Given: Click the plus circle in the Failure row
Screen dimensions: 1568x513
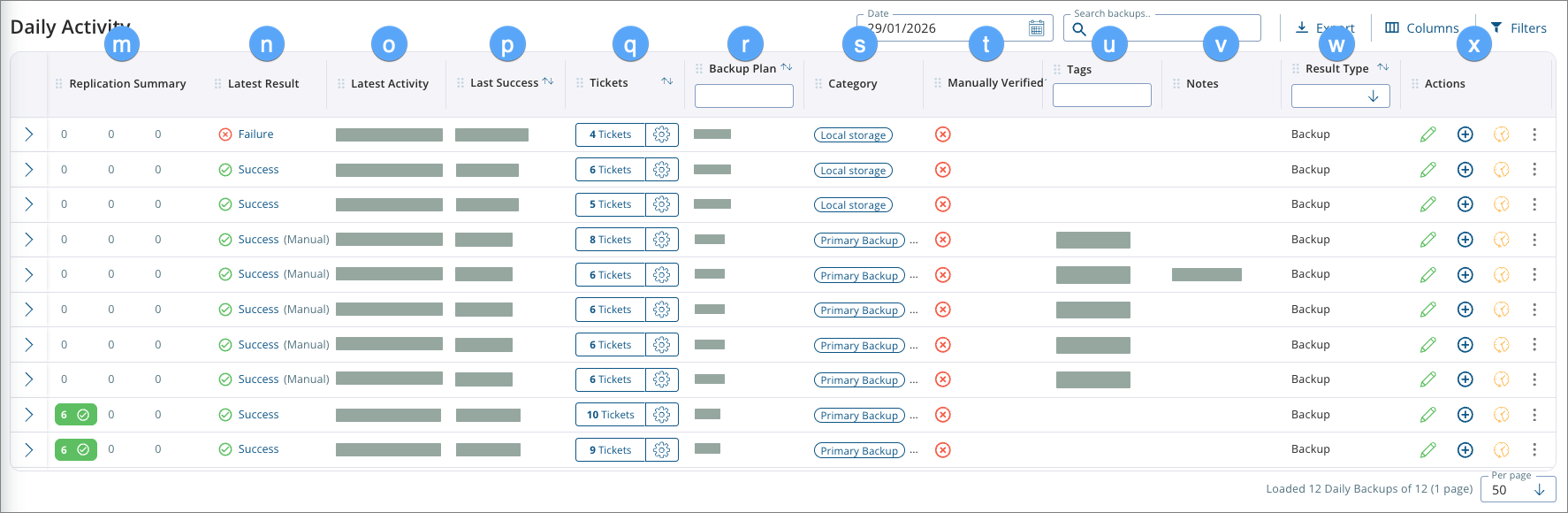Looking at the screenshot, I should pos(1465,134).
